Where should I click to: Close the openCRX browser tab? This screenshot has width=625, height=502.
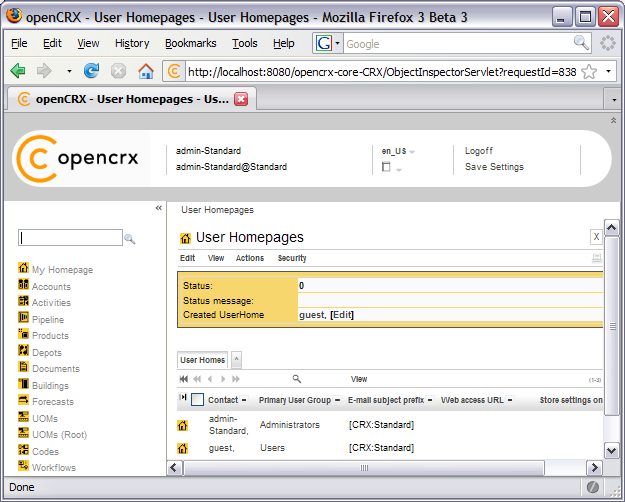pos(241,99)
